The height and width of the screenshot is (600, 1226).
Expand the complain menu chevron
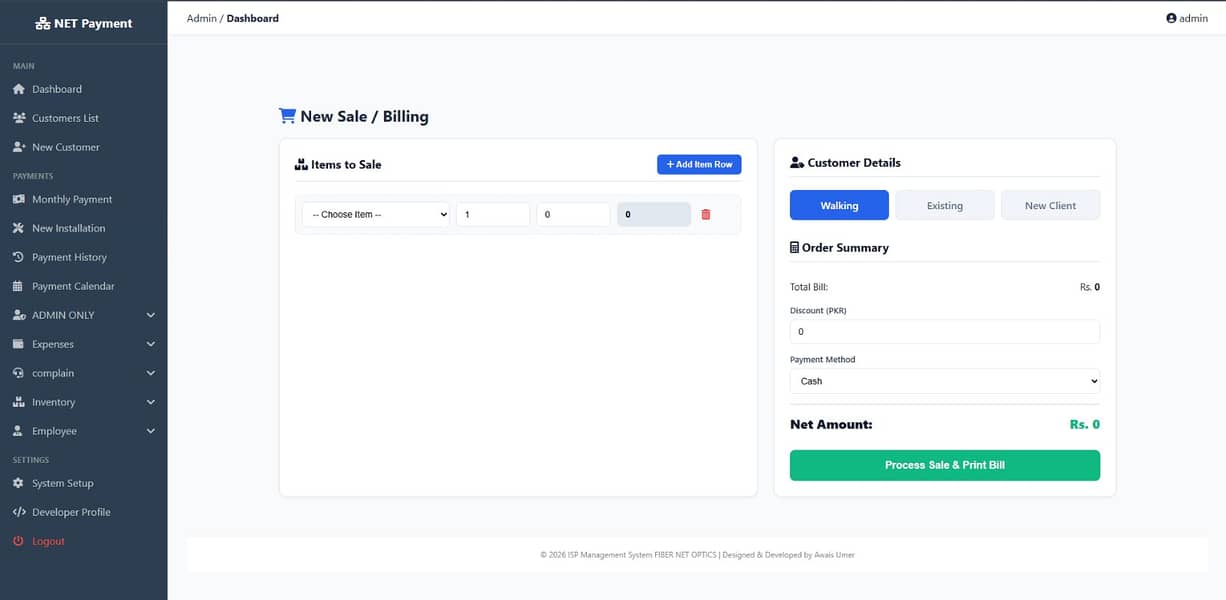point(151,373)
